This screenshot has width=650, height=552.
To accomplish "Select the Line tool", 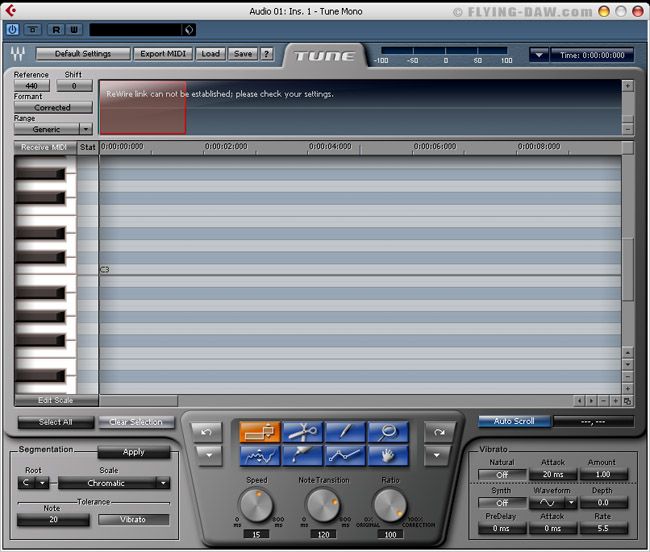I will 345,455.
